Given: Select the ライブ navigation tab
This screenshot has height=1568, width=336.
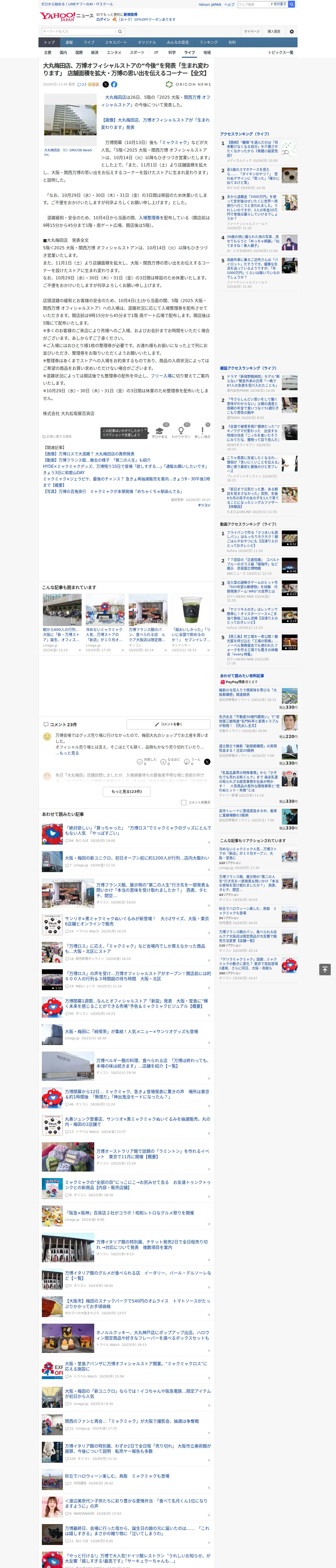Looking at the screenshot, I should click(x=89, y=43).
